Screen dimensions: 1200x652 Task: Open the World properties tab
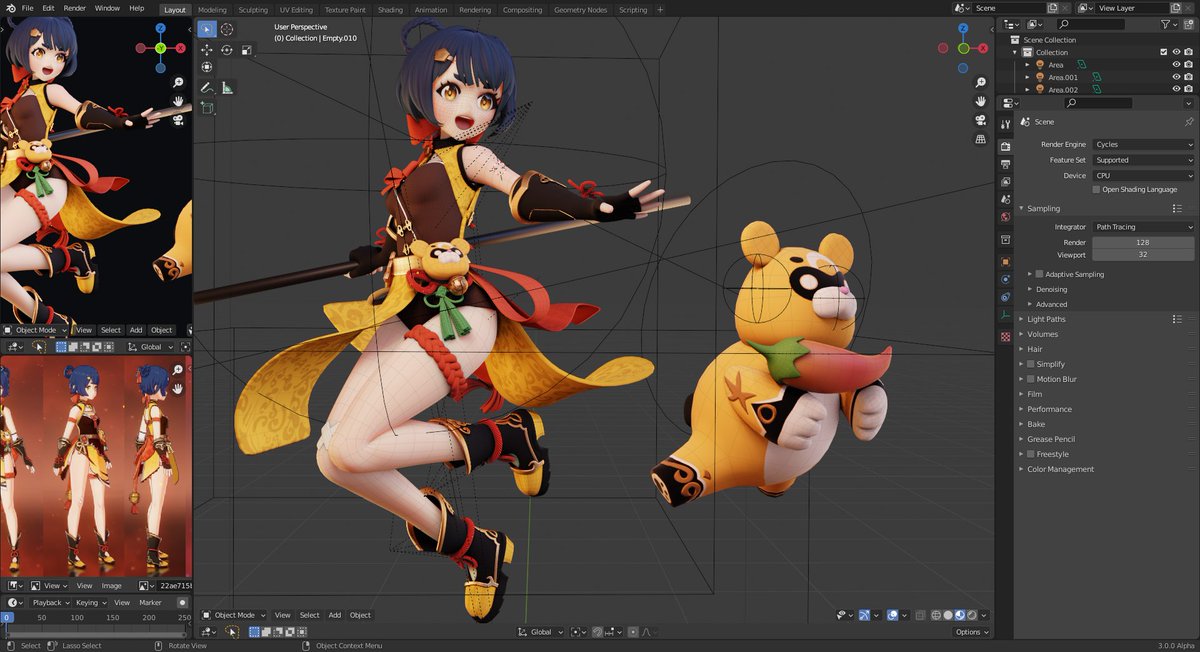click(1005, 216)
